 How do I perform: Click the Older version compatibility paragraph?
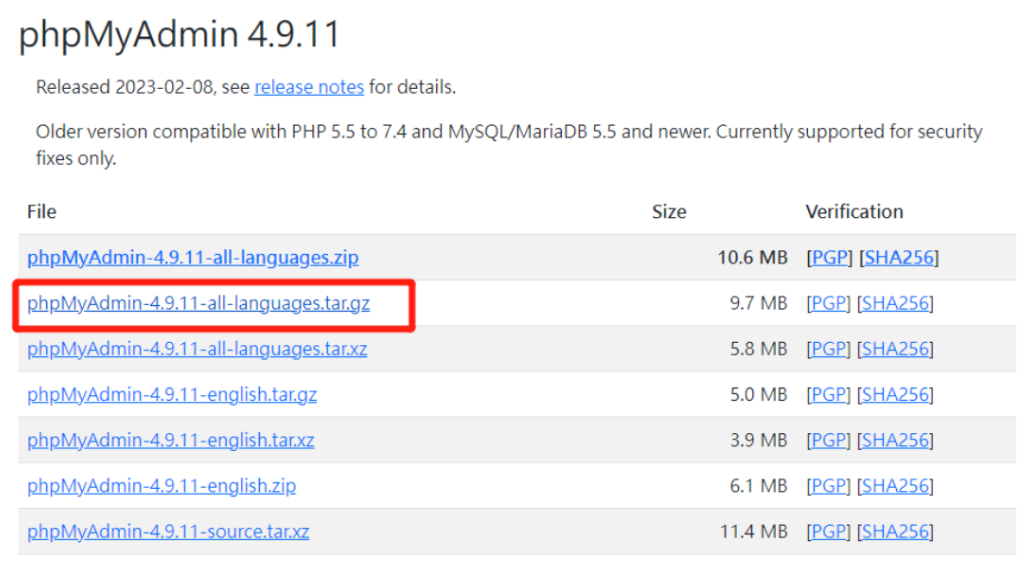pos(509,145)
